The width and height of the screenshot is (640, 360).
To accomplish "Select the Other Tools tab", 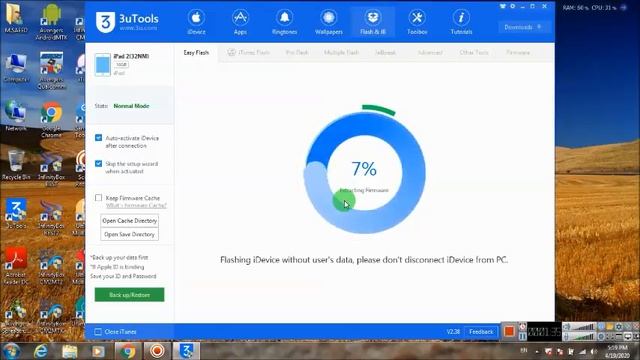I will [474, 52].
